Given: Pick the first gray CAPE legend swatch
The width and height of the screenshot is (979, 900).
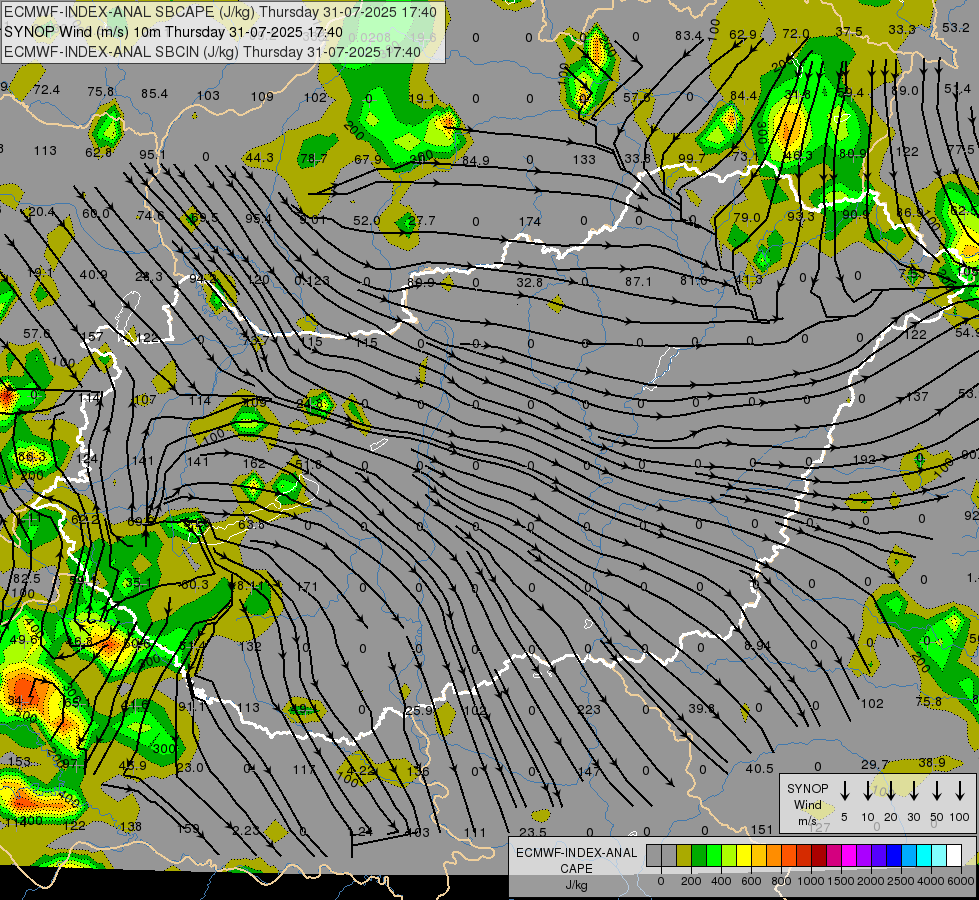Looking at the screenshot, I should 654,855.
